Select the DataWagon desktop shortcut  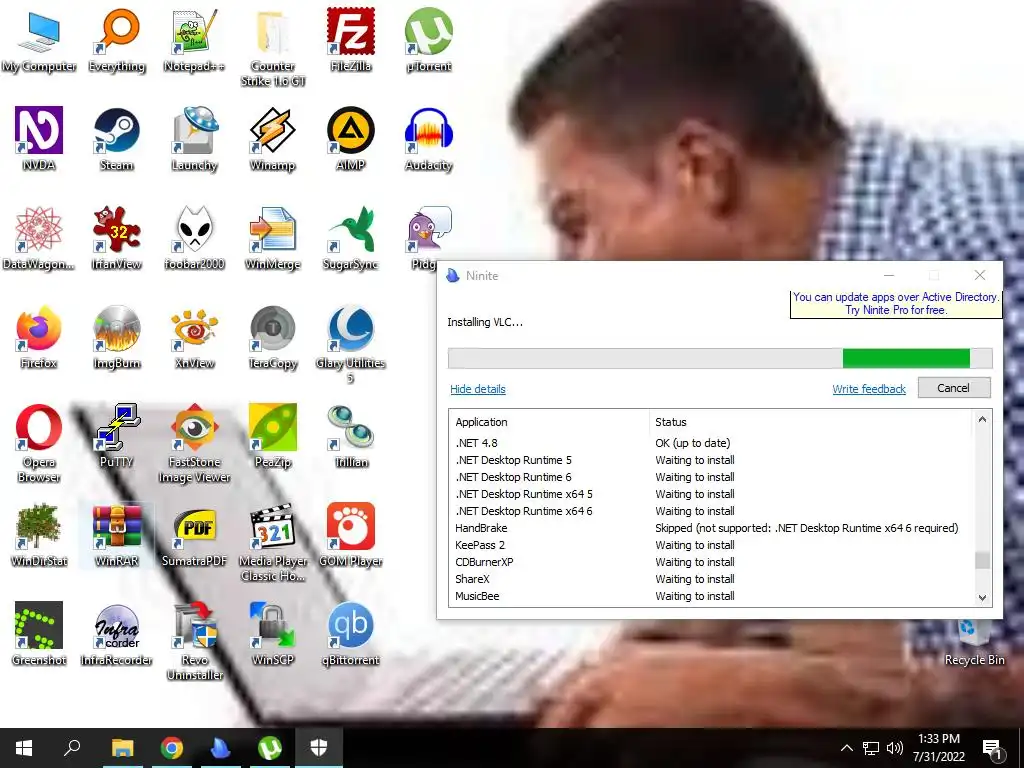pos(39,238)
